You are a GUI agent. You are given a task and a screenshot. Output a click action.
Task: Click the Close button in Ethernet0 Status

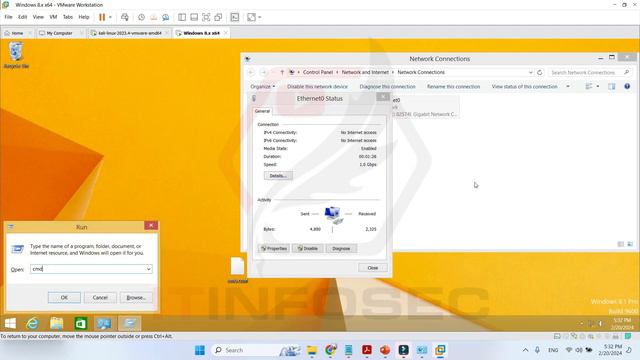coord(373,268)
